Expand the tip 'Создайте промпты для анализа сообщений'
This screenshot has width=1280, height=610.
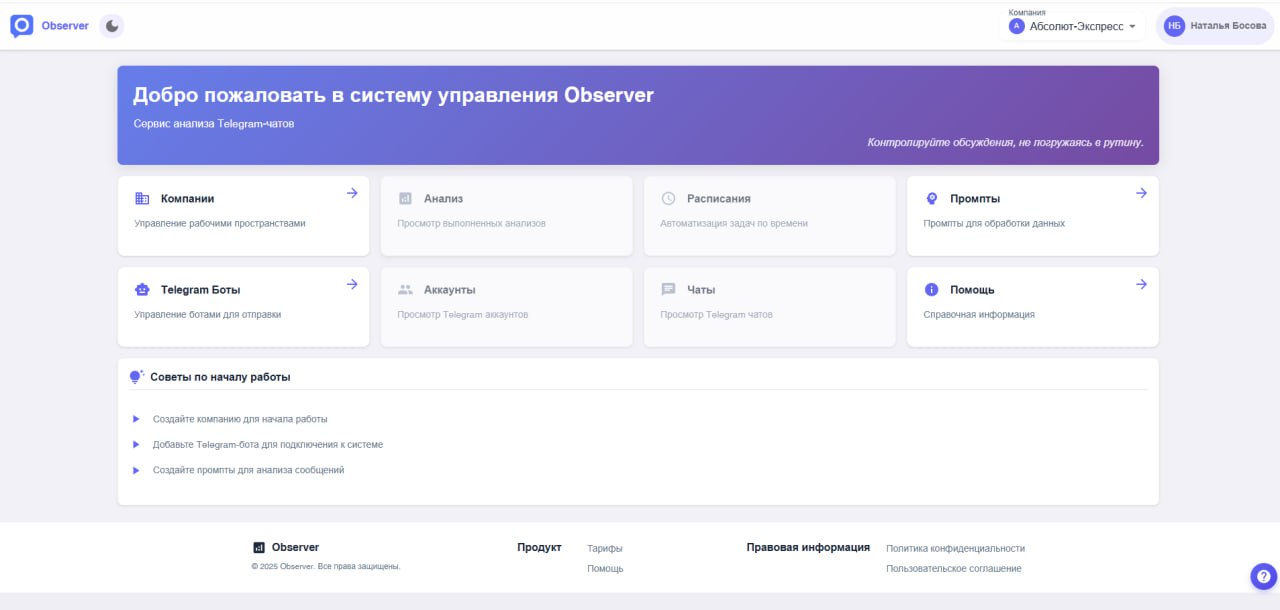pos(248,470)
